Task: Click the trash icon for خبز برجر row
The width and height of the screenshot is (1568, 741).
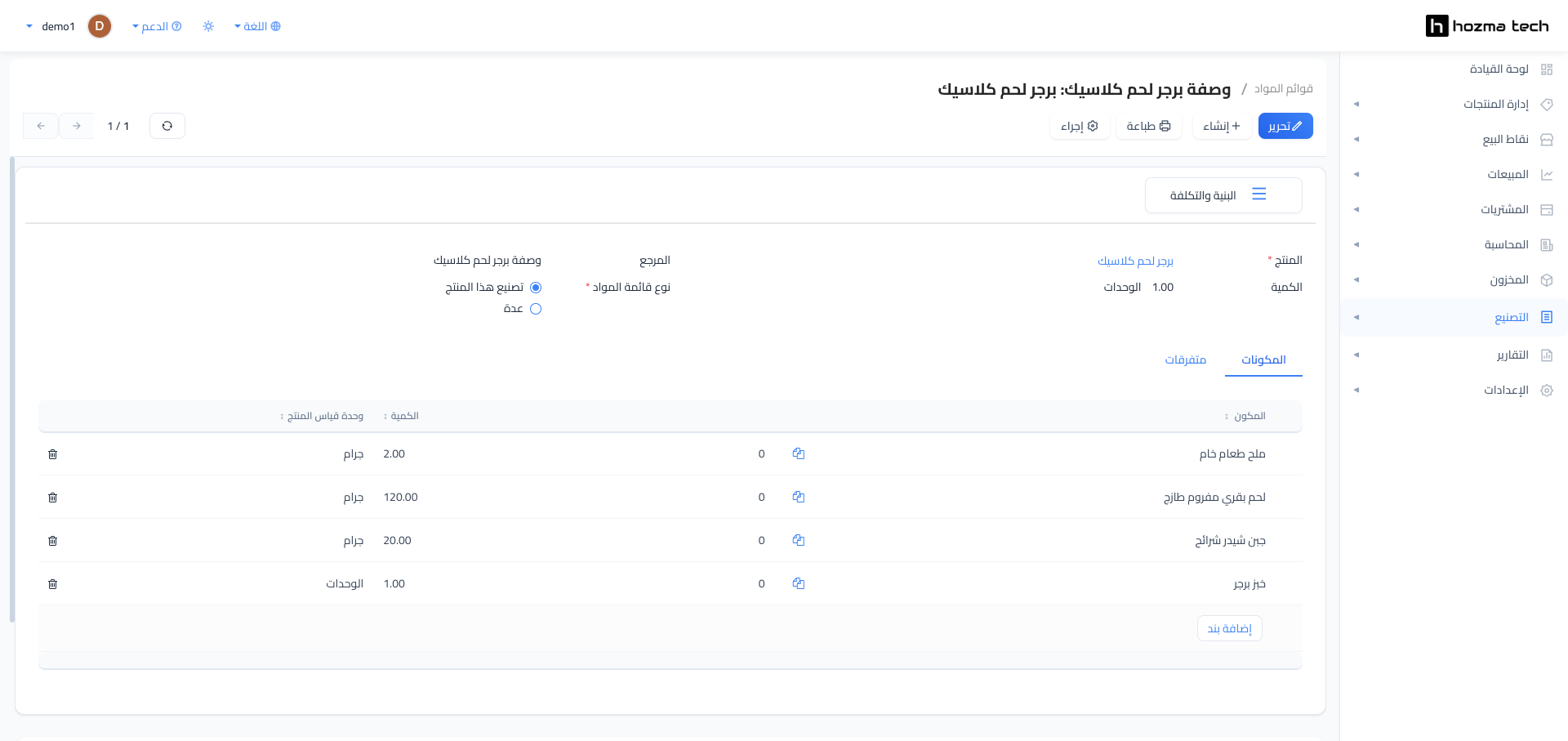Action: pyautogui.click(x=53, y=584)
